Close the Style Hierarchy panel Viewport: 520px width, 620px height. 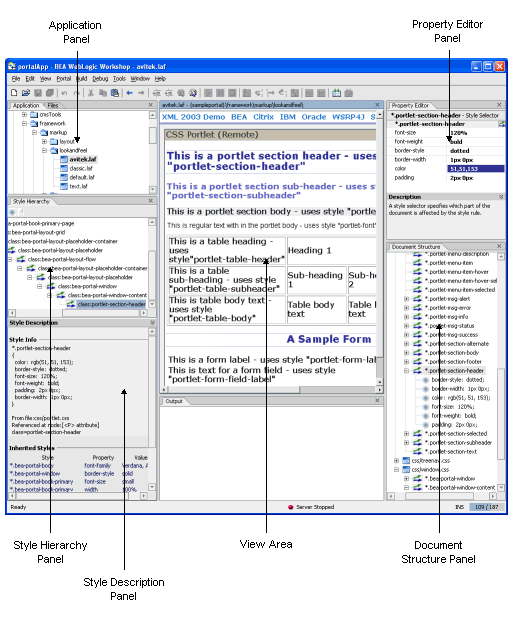click(150, 201)
